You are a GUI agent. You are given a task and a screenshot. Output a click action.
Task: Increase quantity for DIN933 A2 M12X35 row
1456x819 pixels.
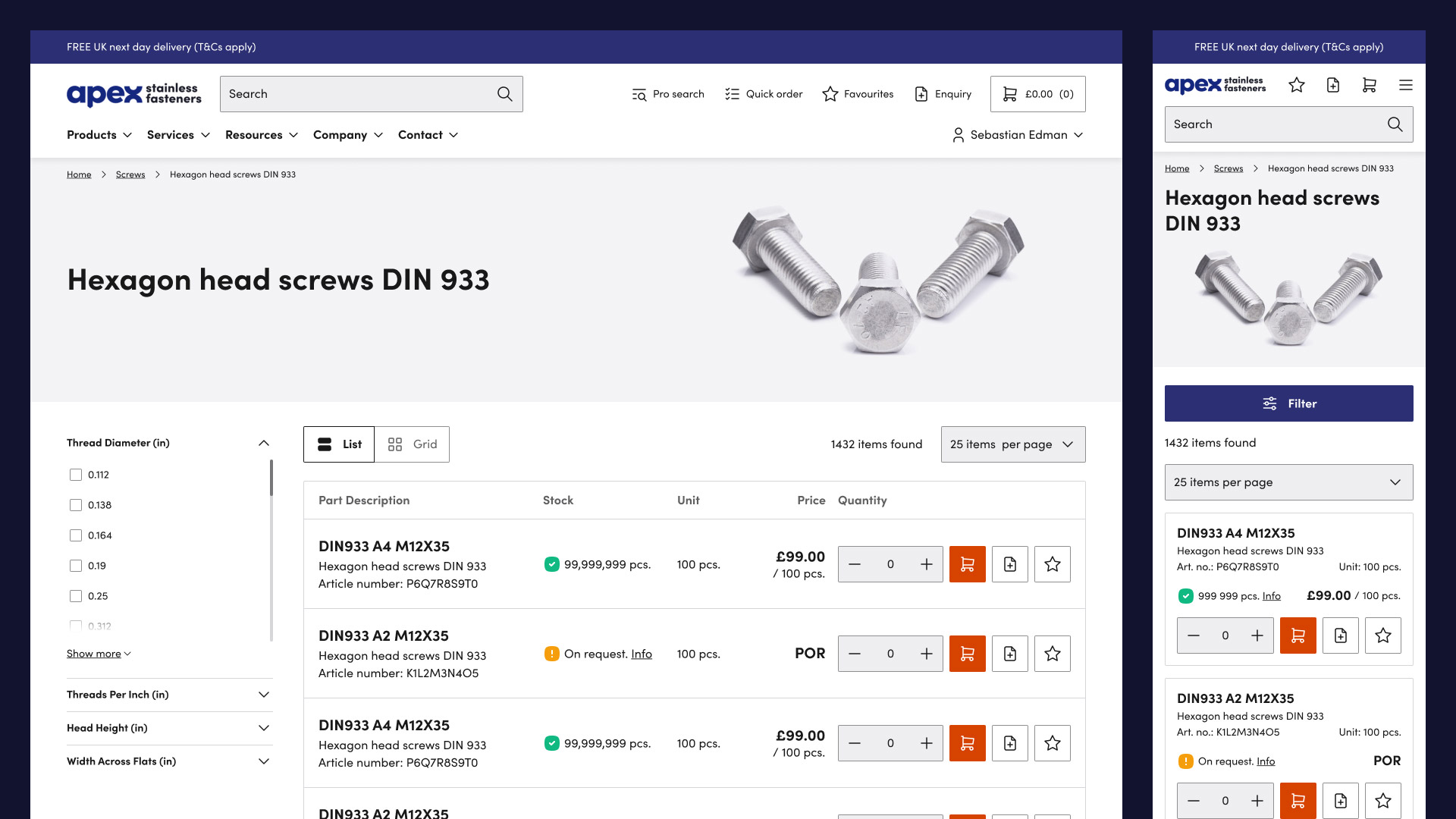(x=926, y=654)
